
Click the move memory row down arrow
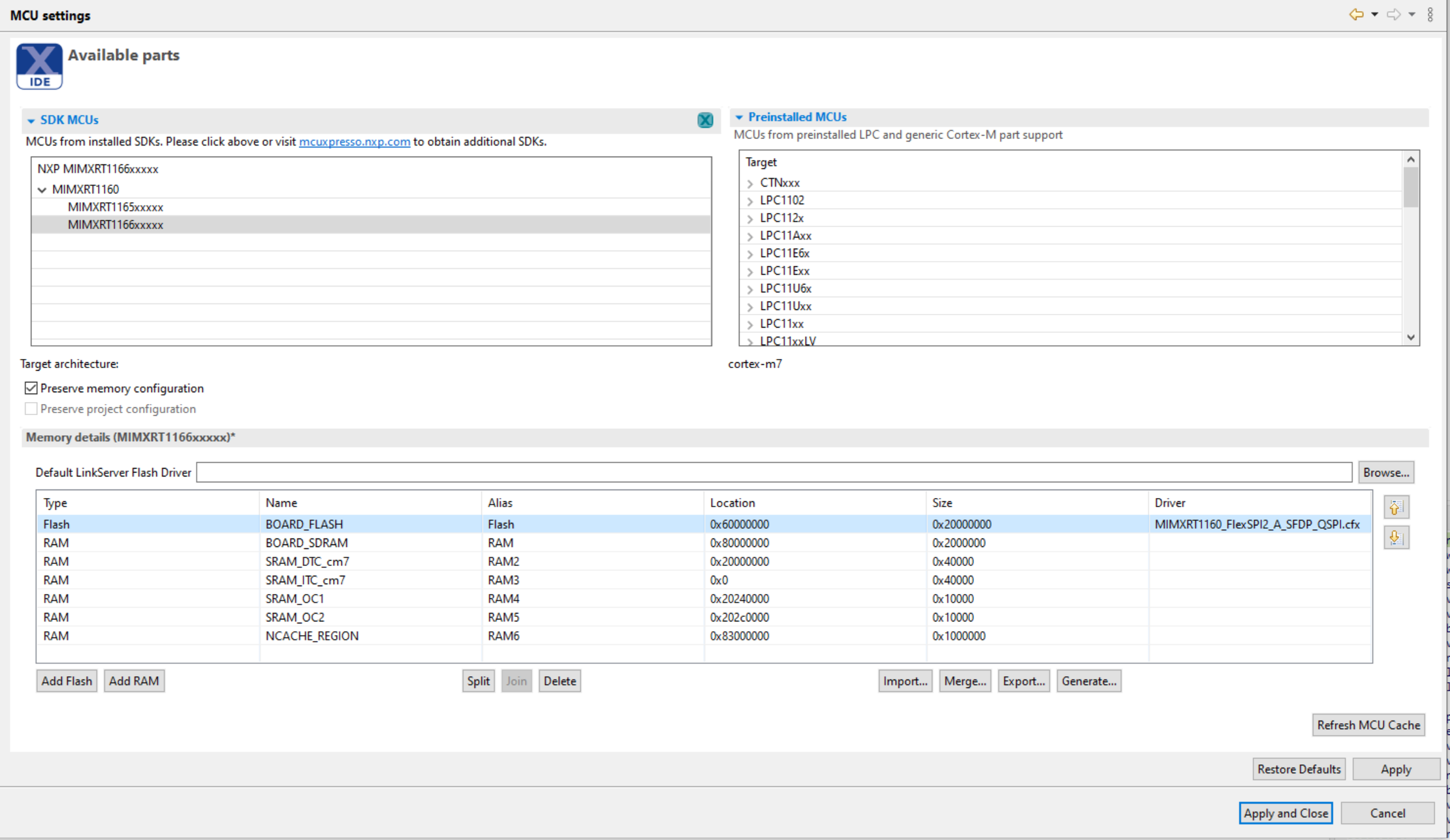[x=1395, y=538]
